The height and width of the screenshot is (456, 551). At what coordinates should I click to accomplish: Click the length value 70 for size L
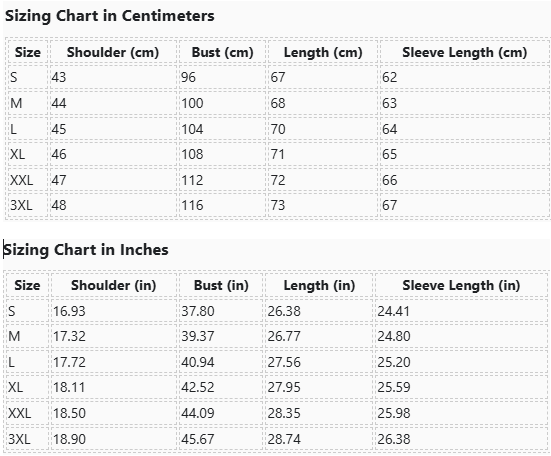click(x=323, y=129)
